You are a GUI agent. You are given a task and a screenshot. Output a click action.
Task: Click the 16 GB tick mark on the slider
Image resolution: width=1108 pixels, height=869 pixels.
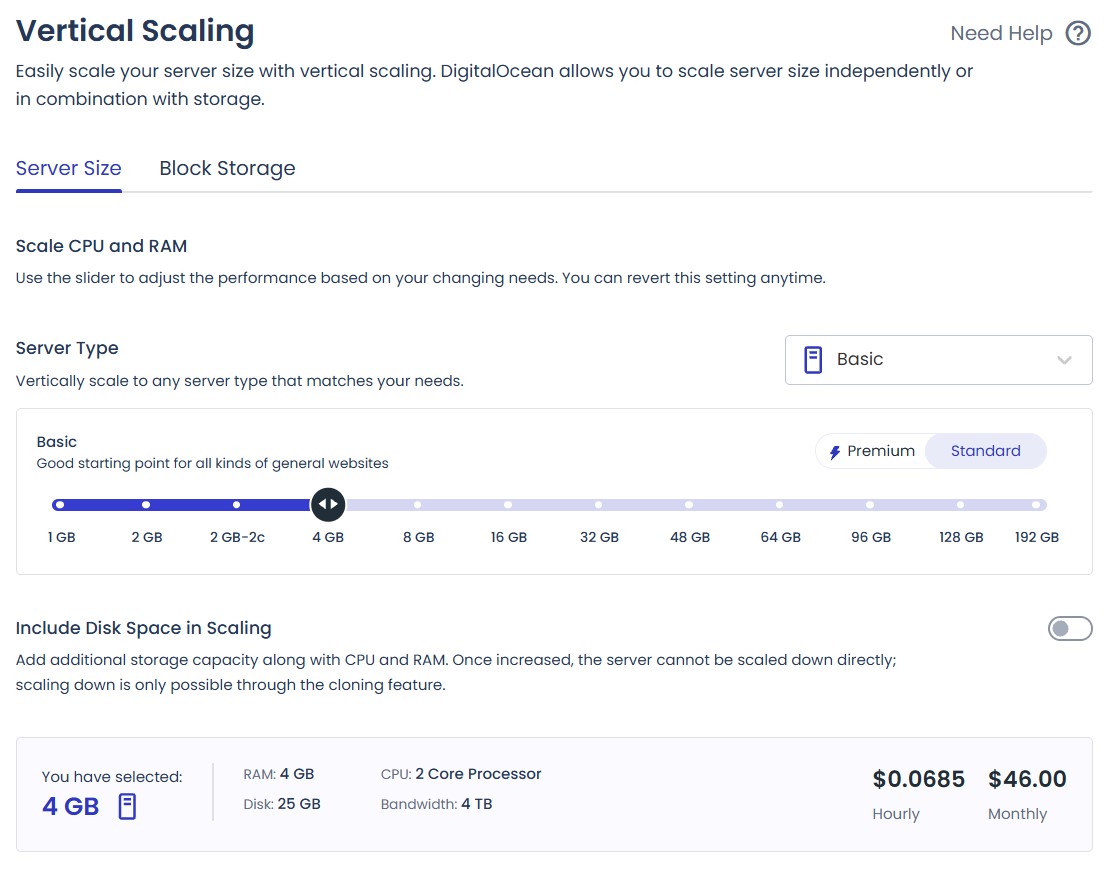[508, 504]
